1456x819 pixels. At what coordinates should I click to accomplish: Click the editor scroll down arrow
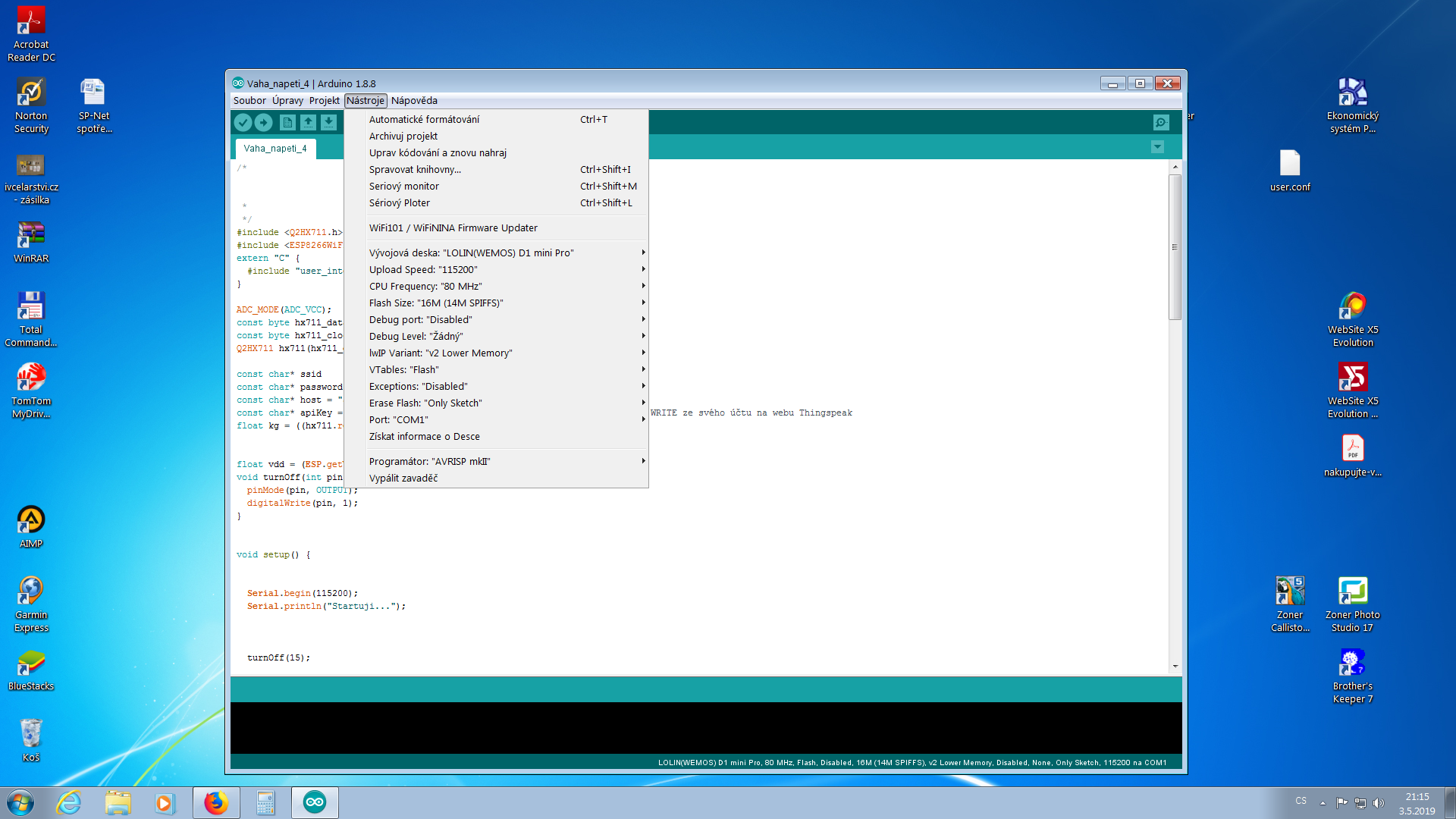[1175, 667]
